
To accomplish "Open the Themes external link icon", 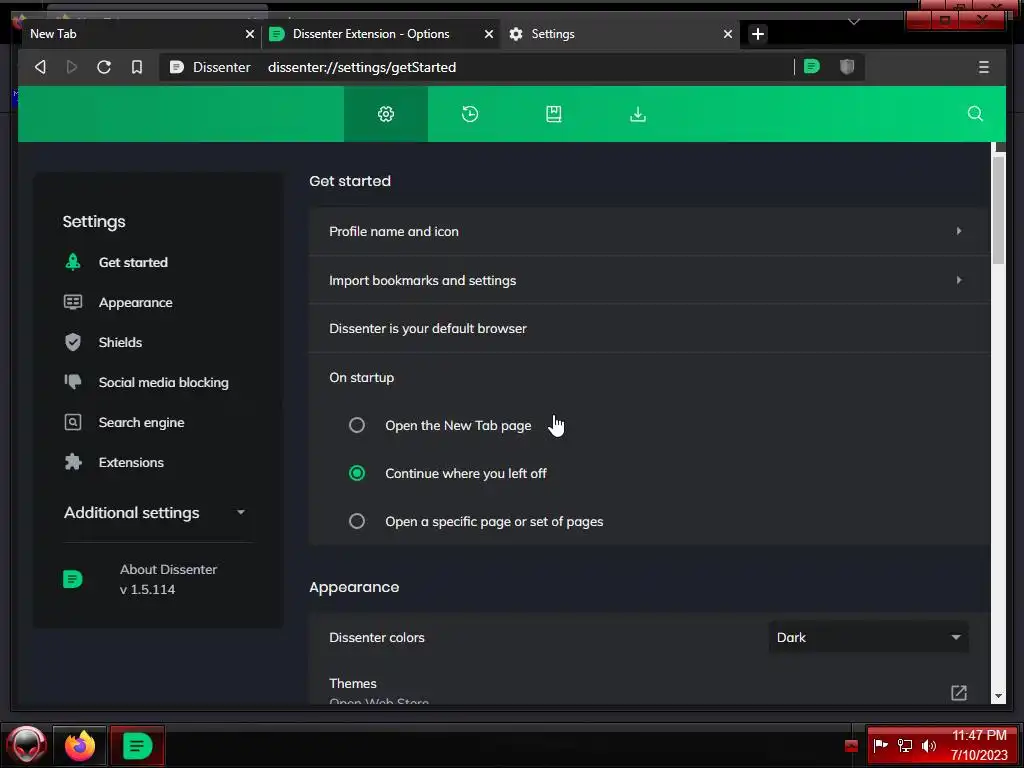I will click(x=959, y=692).
